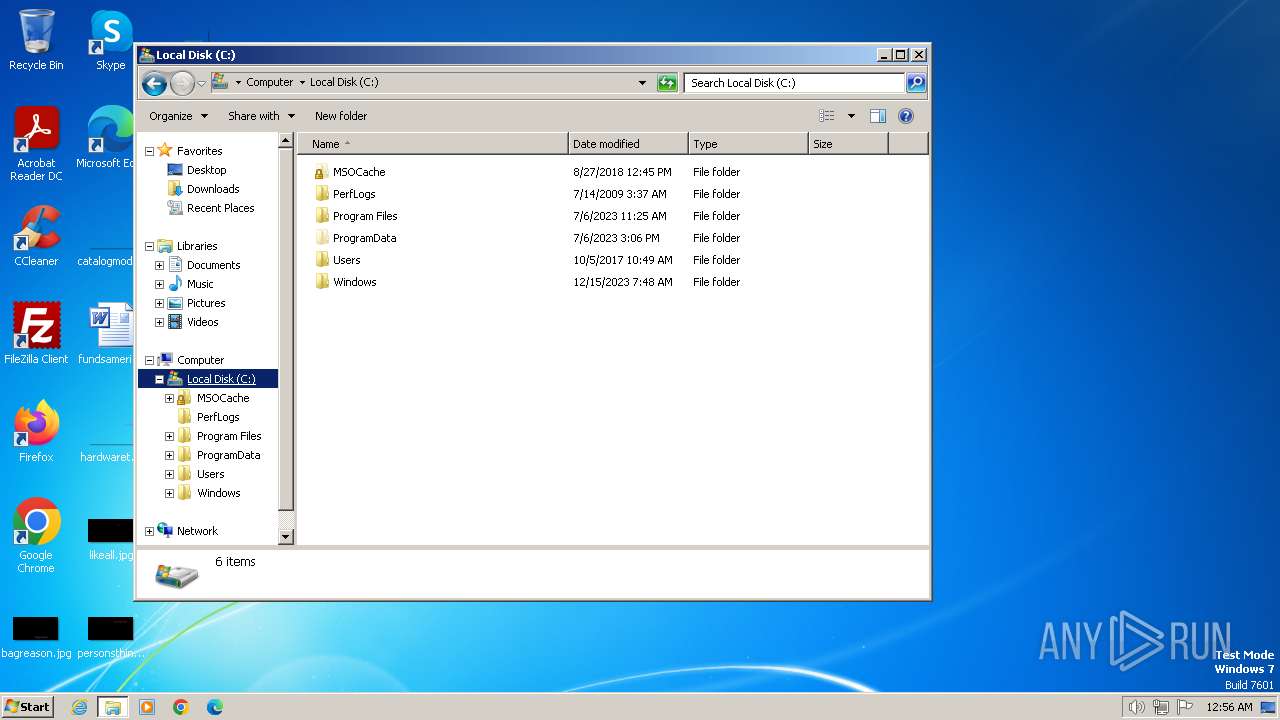Click the New folder button

click(341, 116)
